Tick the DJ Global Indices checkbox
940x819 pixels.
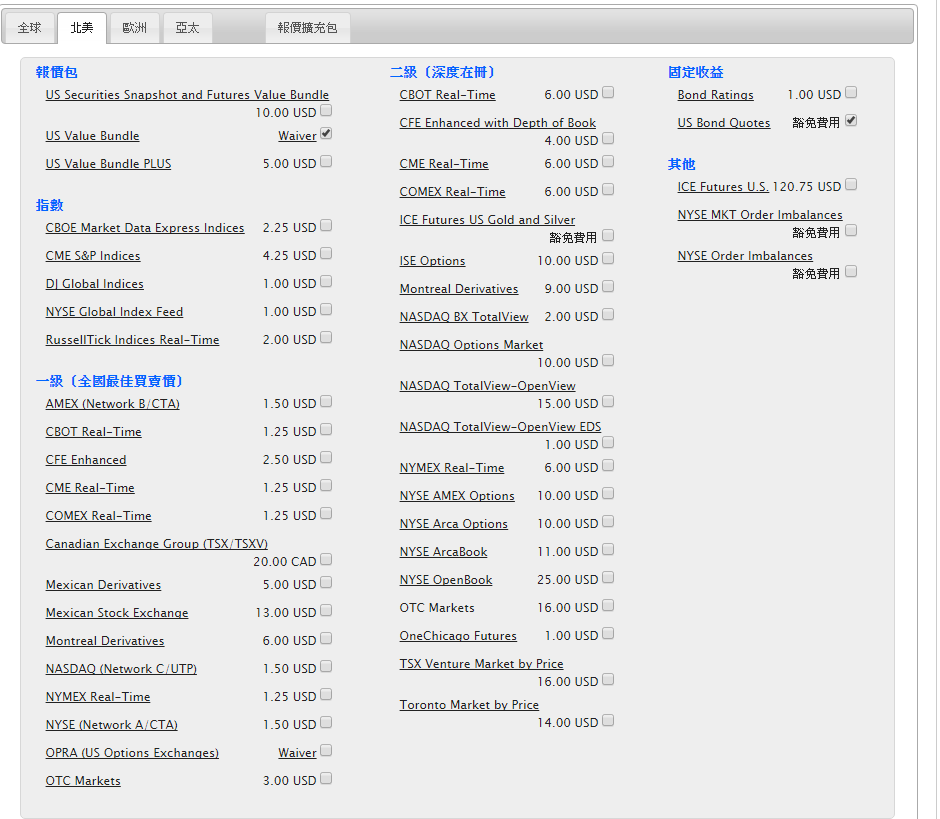326,281
